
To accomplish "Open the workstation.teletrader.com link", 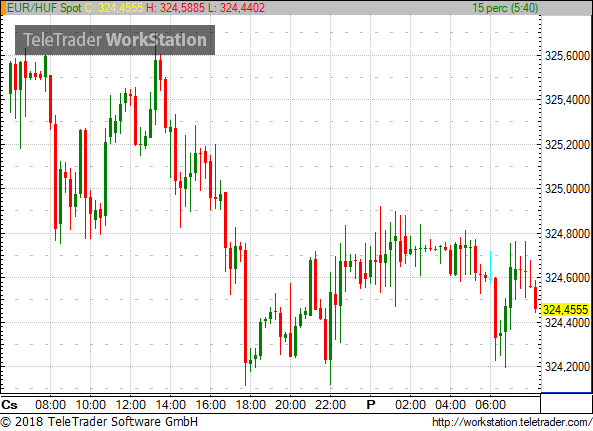I will point(512,422).
